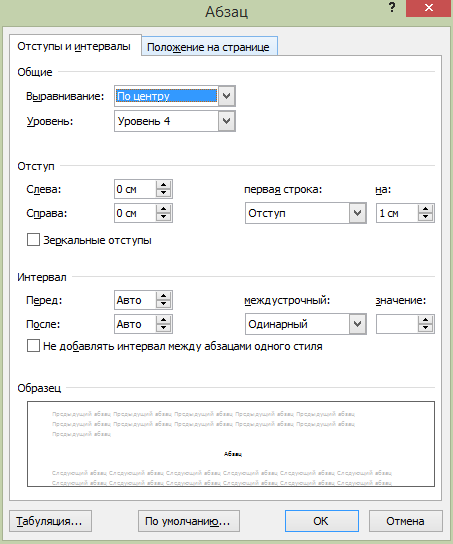Open the Табуляция... dialog
Image resolution: width=453 pixels, height=544 pixels.
point(50,521)
